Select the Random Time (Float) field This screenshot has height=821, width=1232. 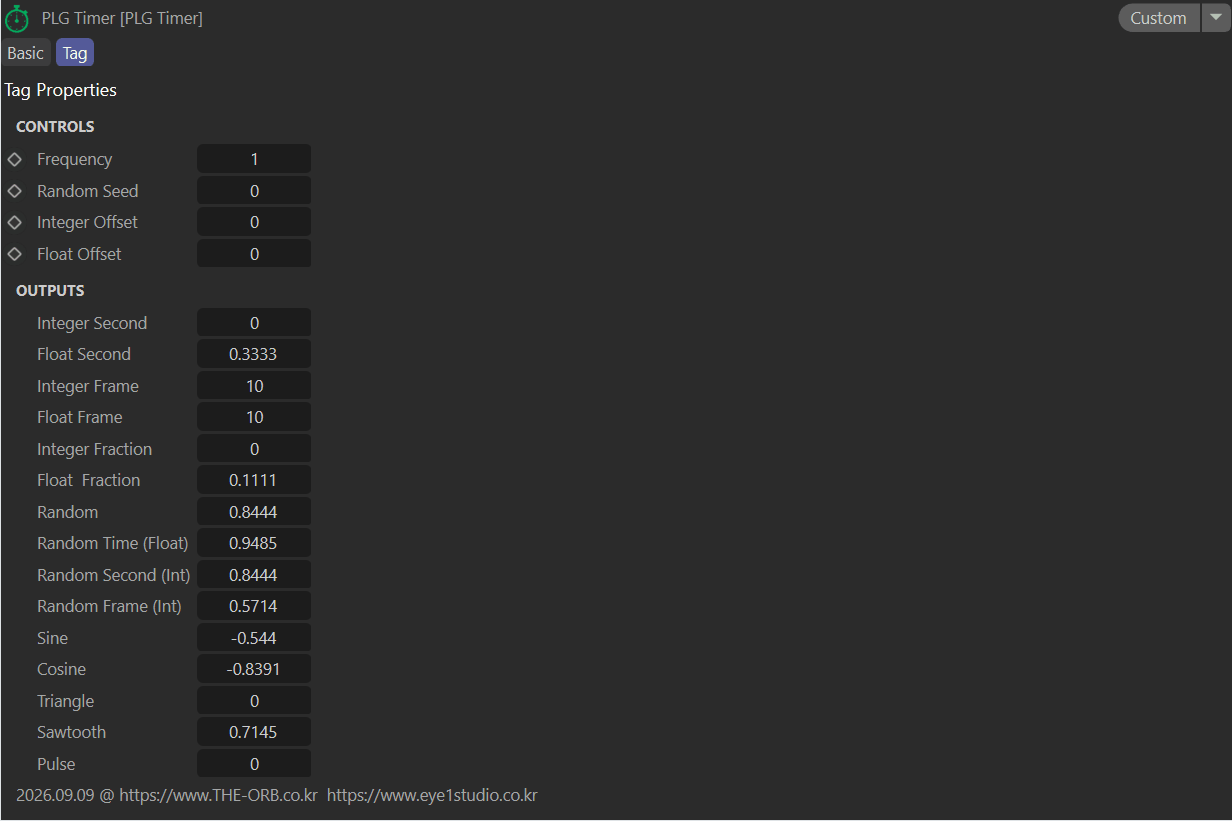[254, 543]
